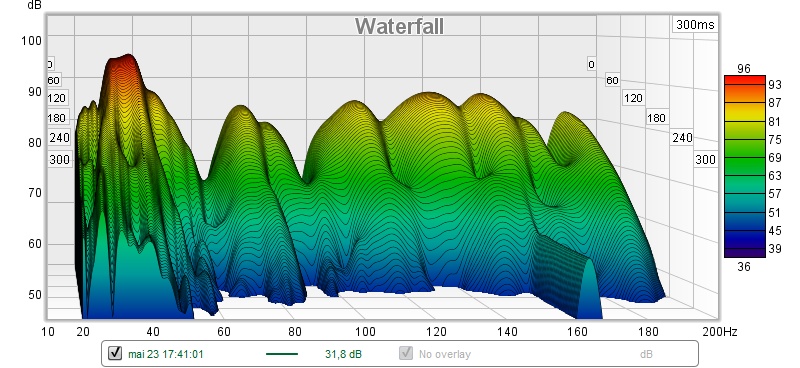Viewport: 800px width, 368px height.
Task: Click the 100 frequency axis tick label
Action: tap(365, 332)
